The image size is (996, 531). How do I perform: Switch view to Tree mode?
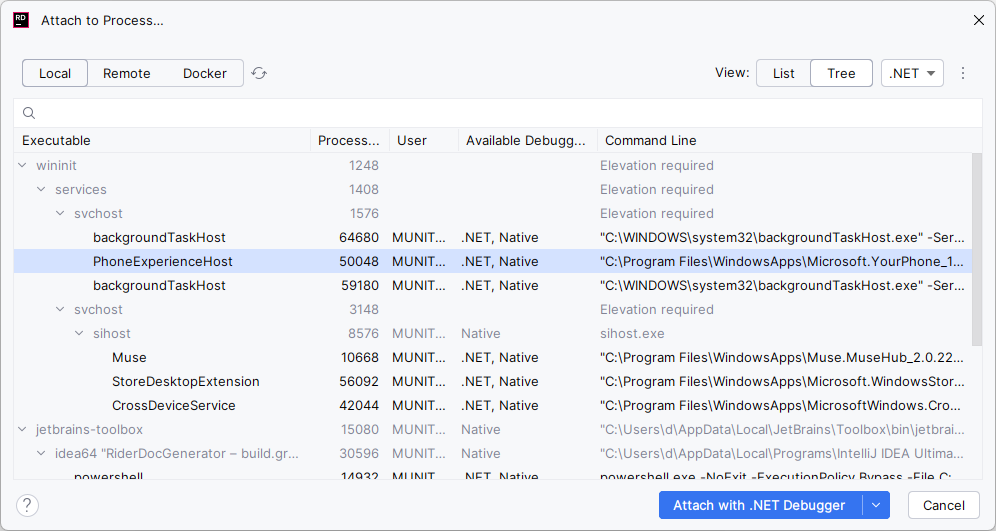841,73
